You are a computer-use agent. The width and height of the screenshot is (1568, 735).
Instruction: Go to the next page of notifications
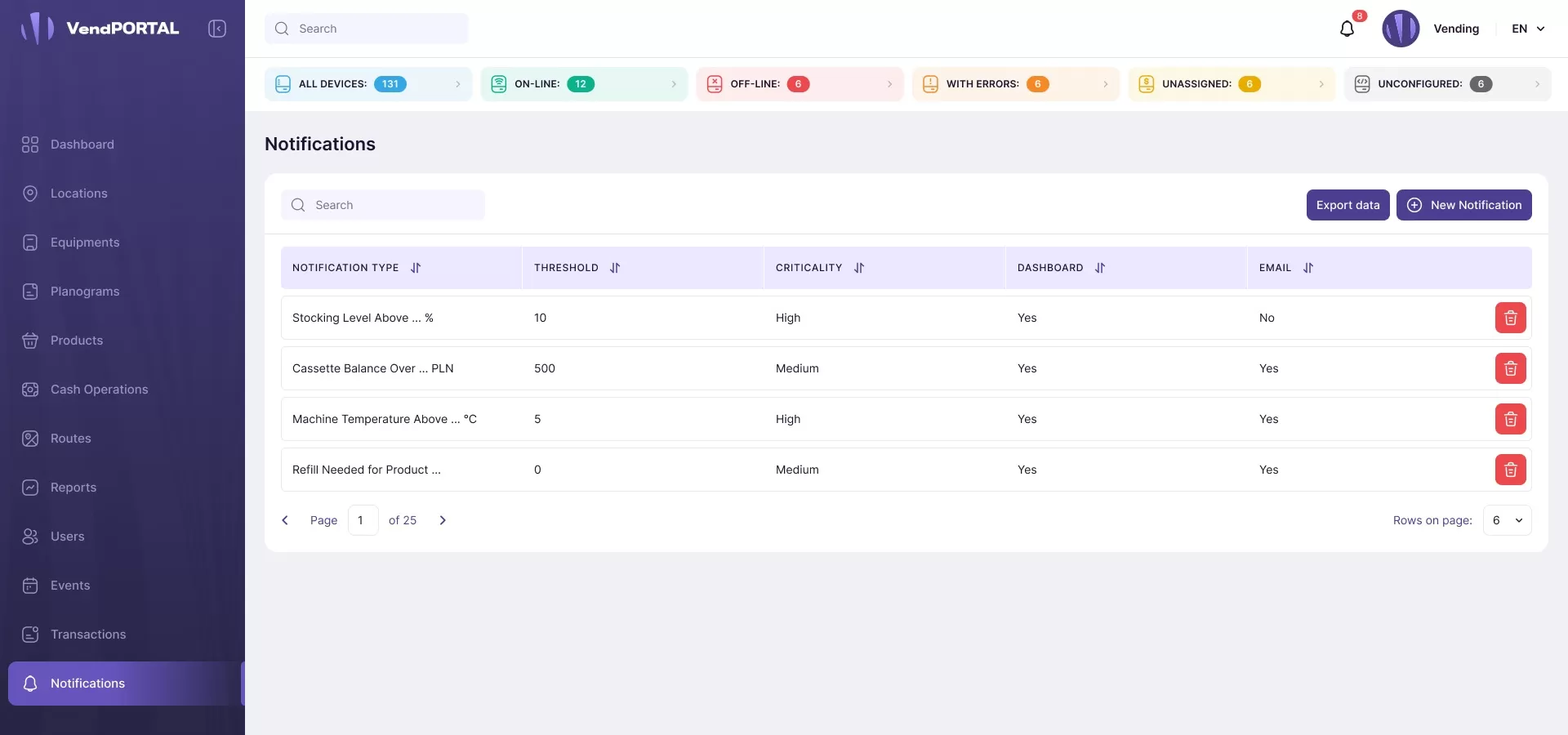443,520
